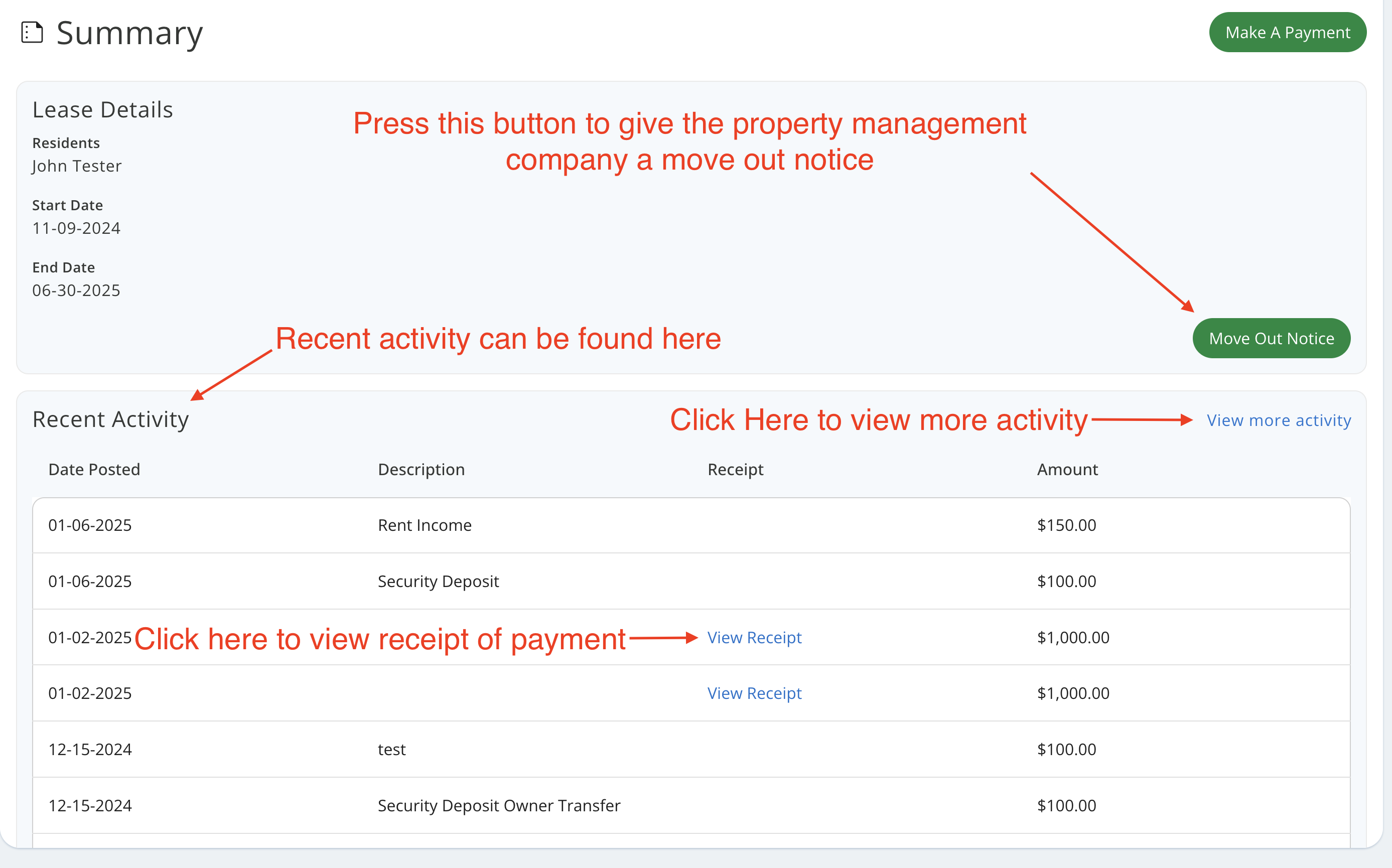The width and height of the screenshot is (1392, 868).
Task: View receipt for first 01-02-2025 payment
Action: [x=754, y=637]
